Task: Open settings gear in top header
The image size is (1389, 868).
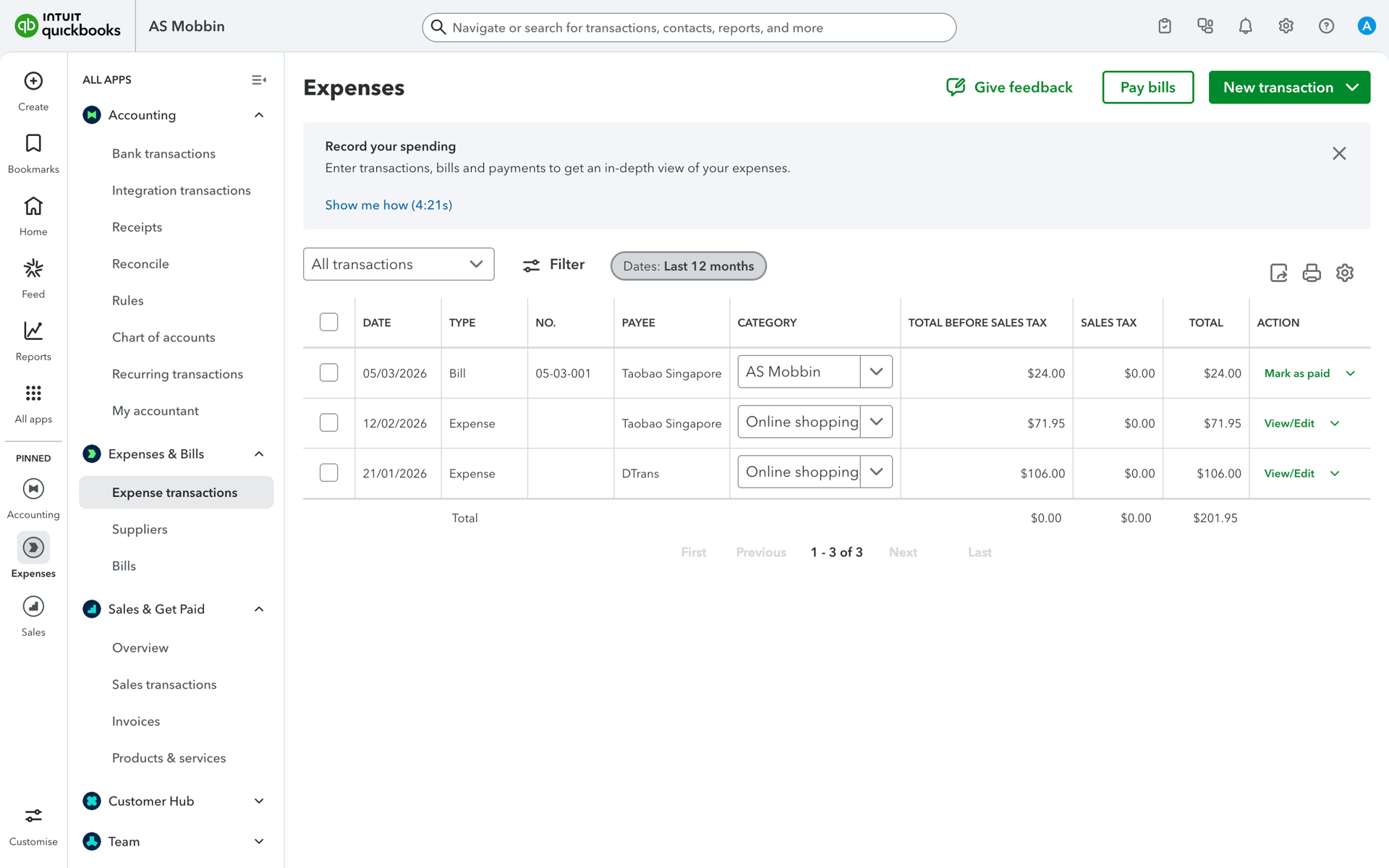Action: click(x=1286, y=26)
